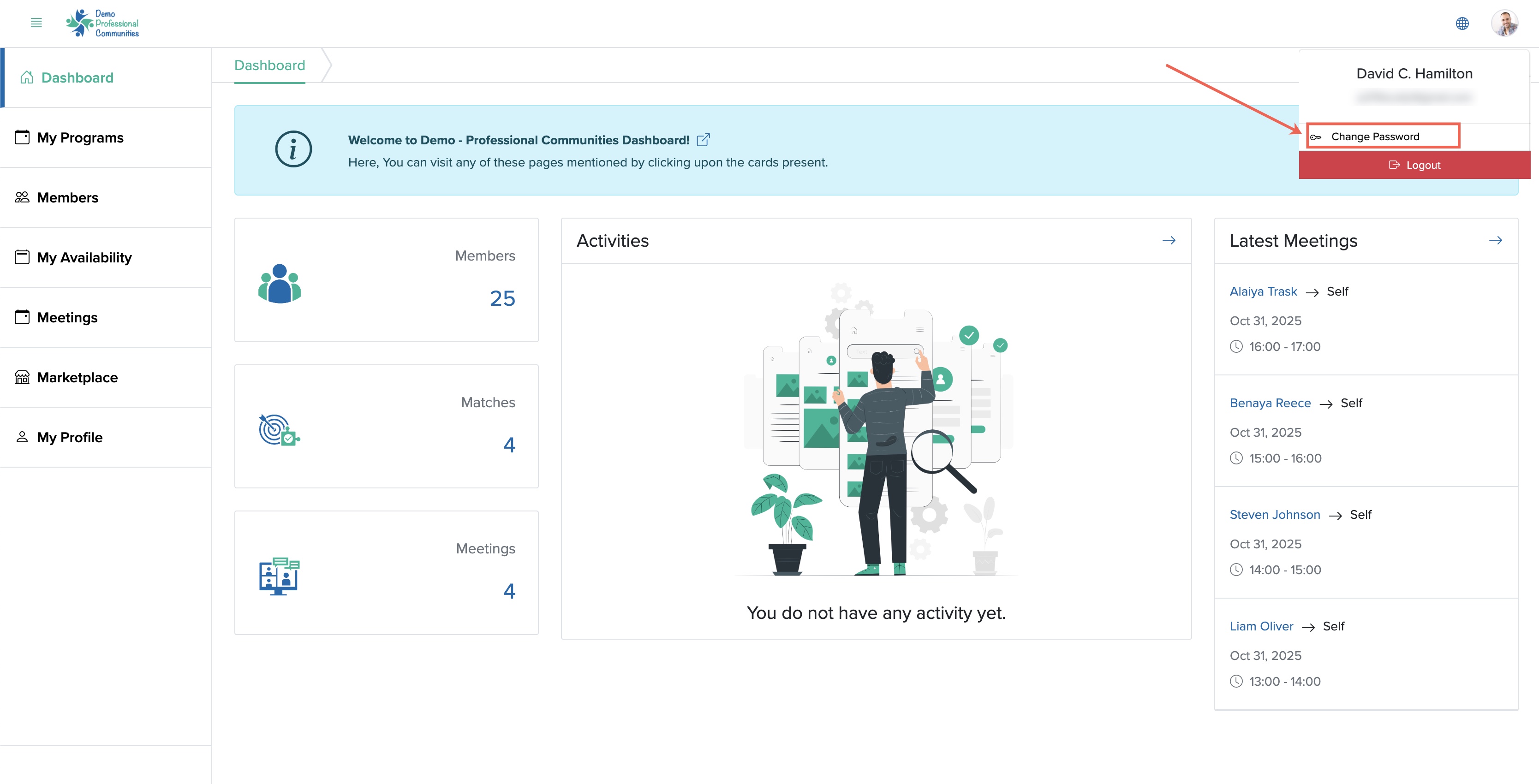Open Steven Johnson's profile link
The width and height of the screenshot is (1539, 784).
coord(1274,515)
